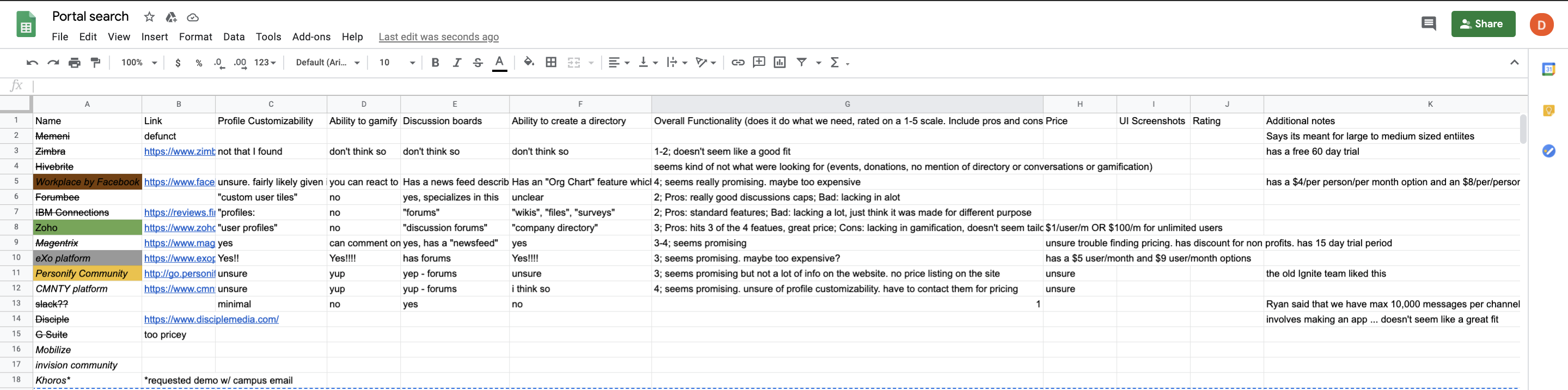
Task: Open the 123 number format dropdown
Action: (265, 63)
